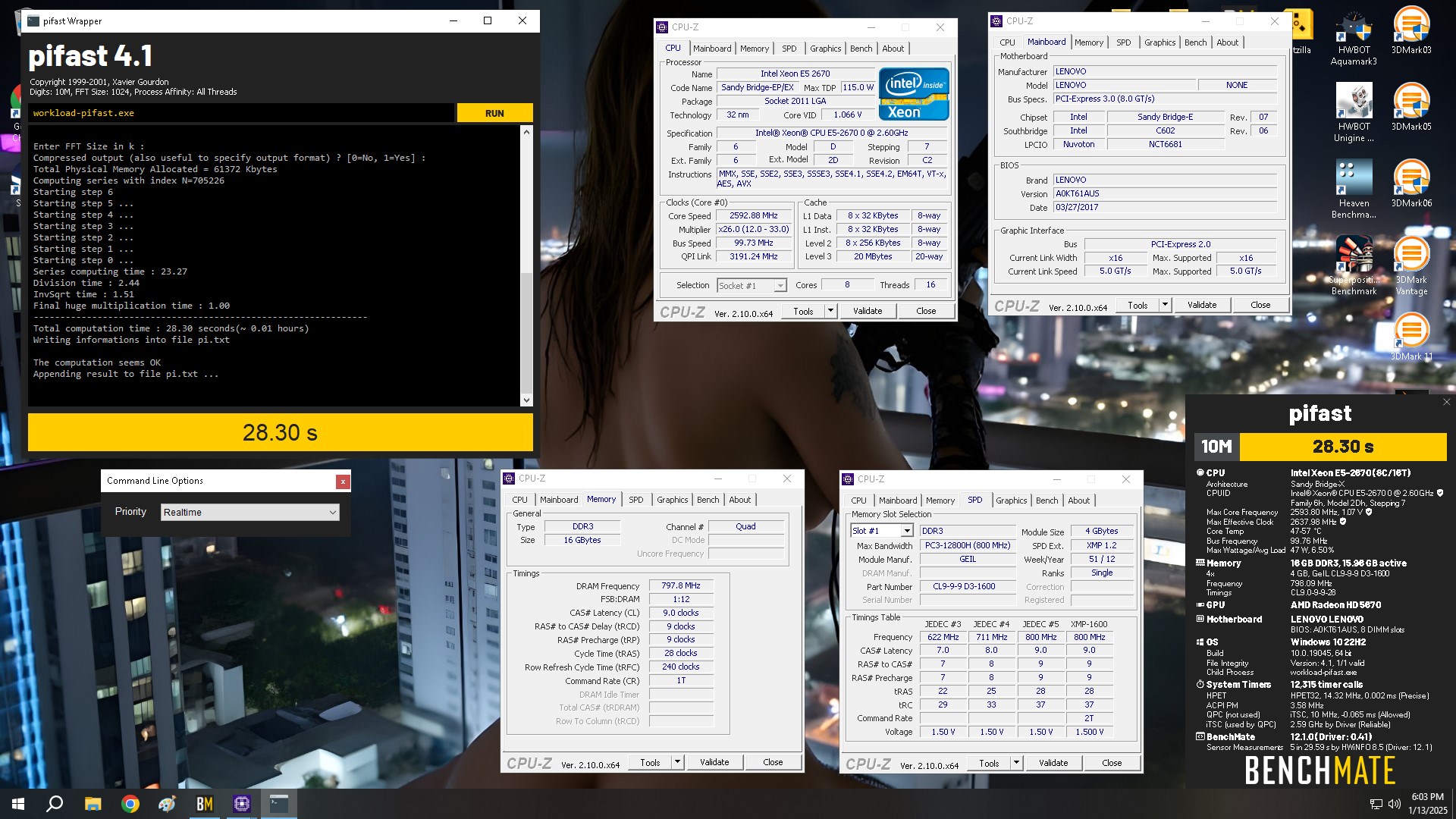The image size is (1456, 819).
Task: Open HWBOT Unigine desktop shortcut
Action: [x=1354, y=114]
